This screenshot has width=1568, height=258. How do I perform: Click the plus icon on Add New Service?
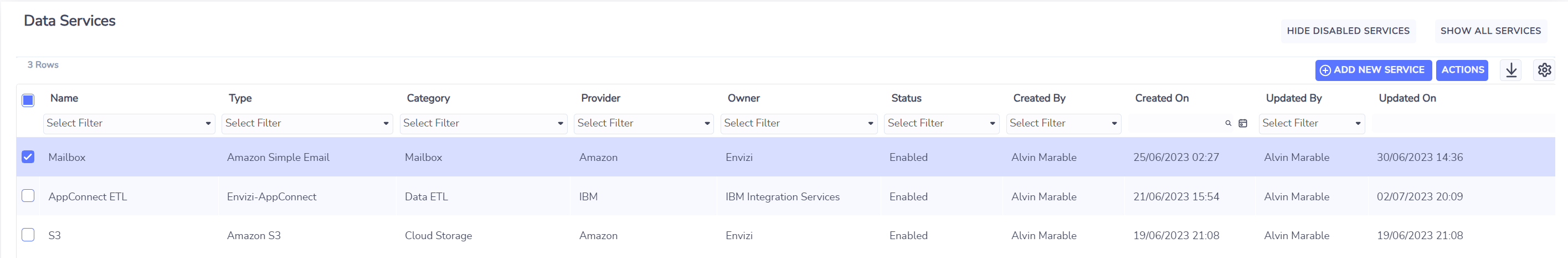pos(1325,71)
